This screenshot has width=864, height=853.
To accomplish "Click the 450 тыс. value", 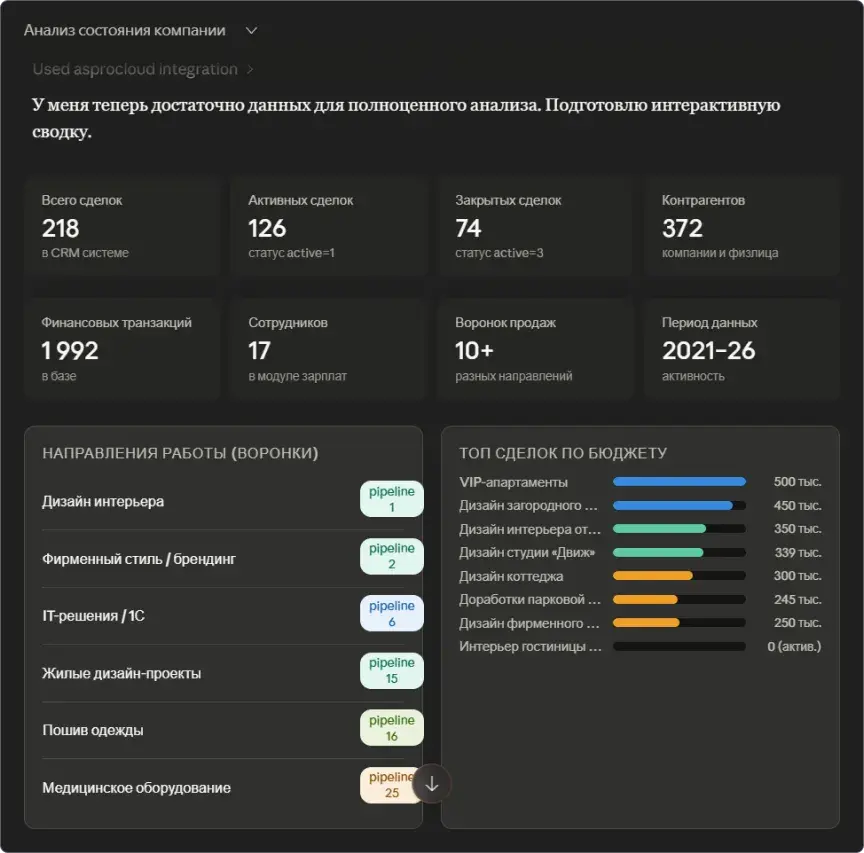I will [797, 505].
